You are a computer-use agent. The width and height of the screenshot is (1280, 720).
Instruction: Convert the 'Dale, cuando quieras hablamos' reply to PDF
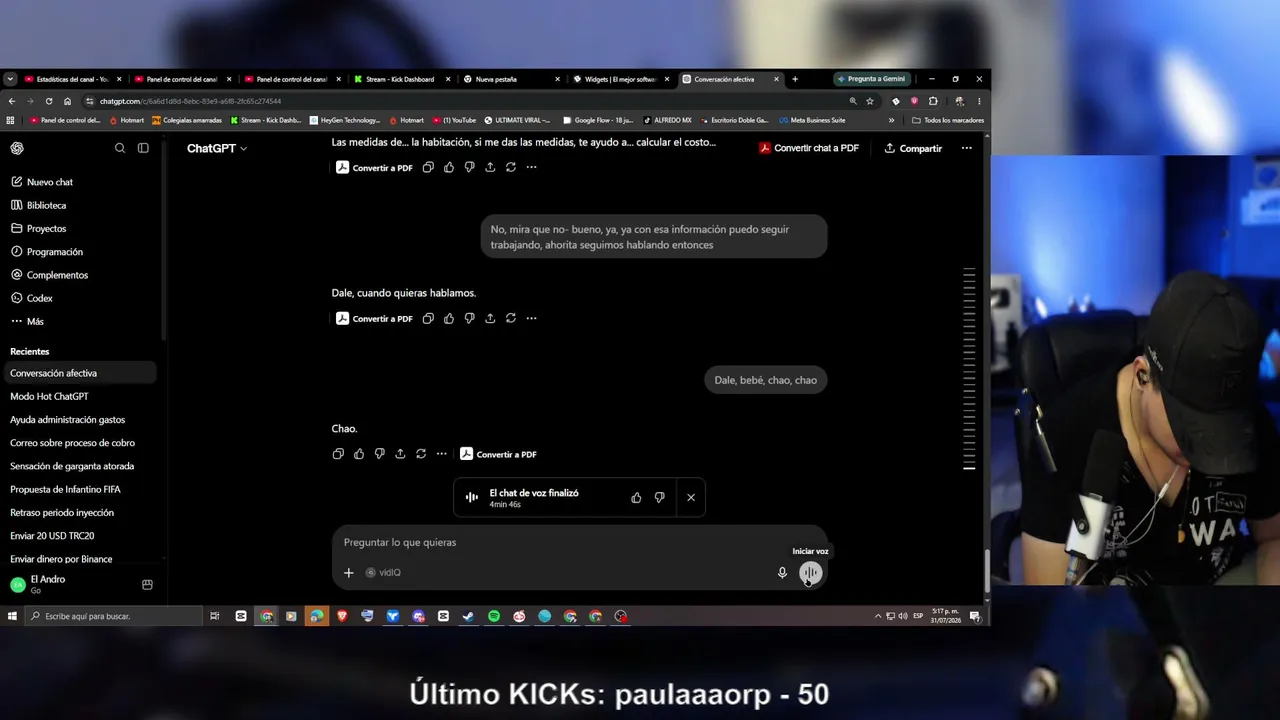point(374,319)
